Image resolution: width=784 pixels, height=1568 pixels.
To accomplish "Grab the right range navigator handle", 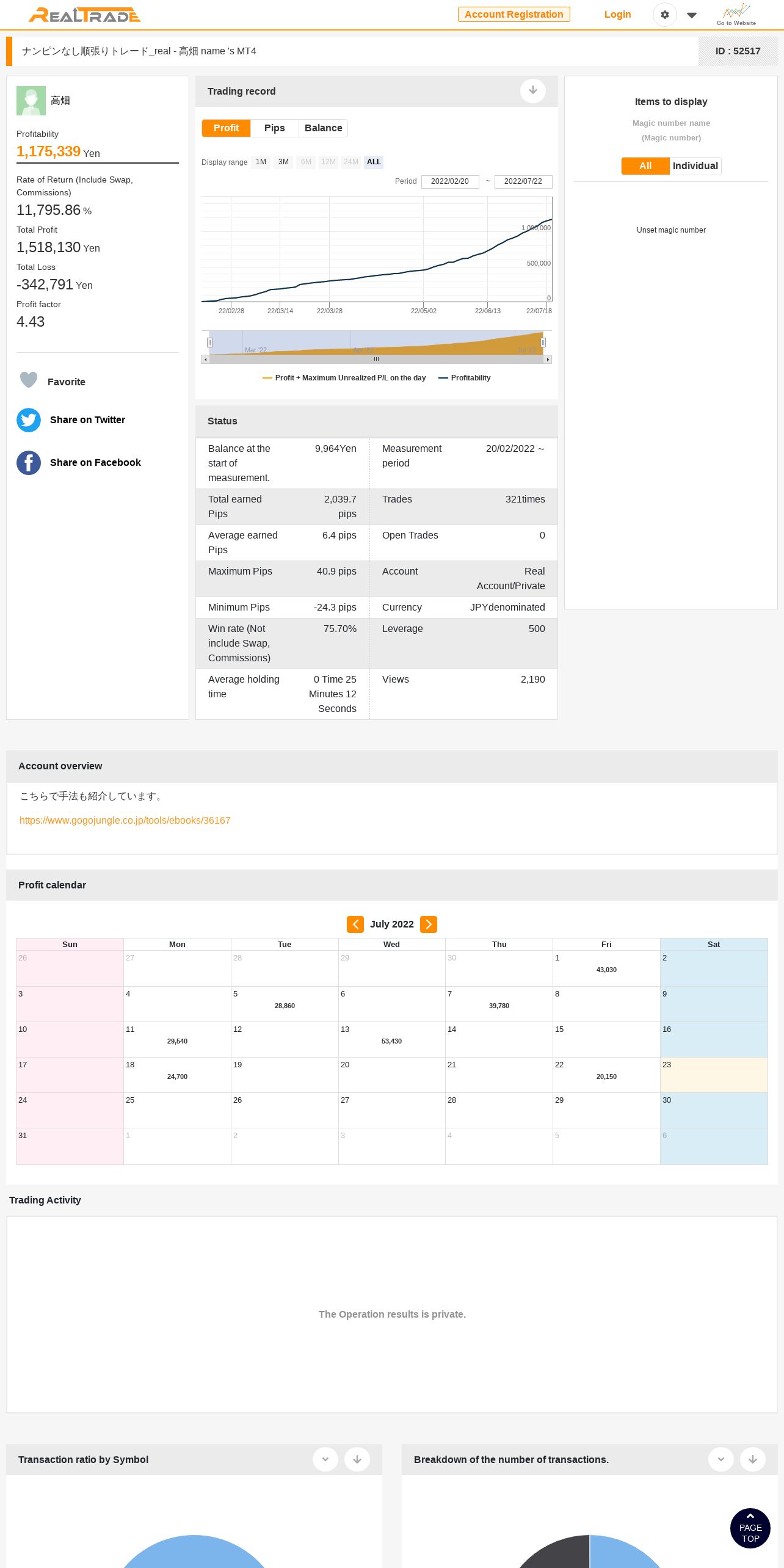I will (x=543, y=343).
